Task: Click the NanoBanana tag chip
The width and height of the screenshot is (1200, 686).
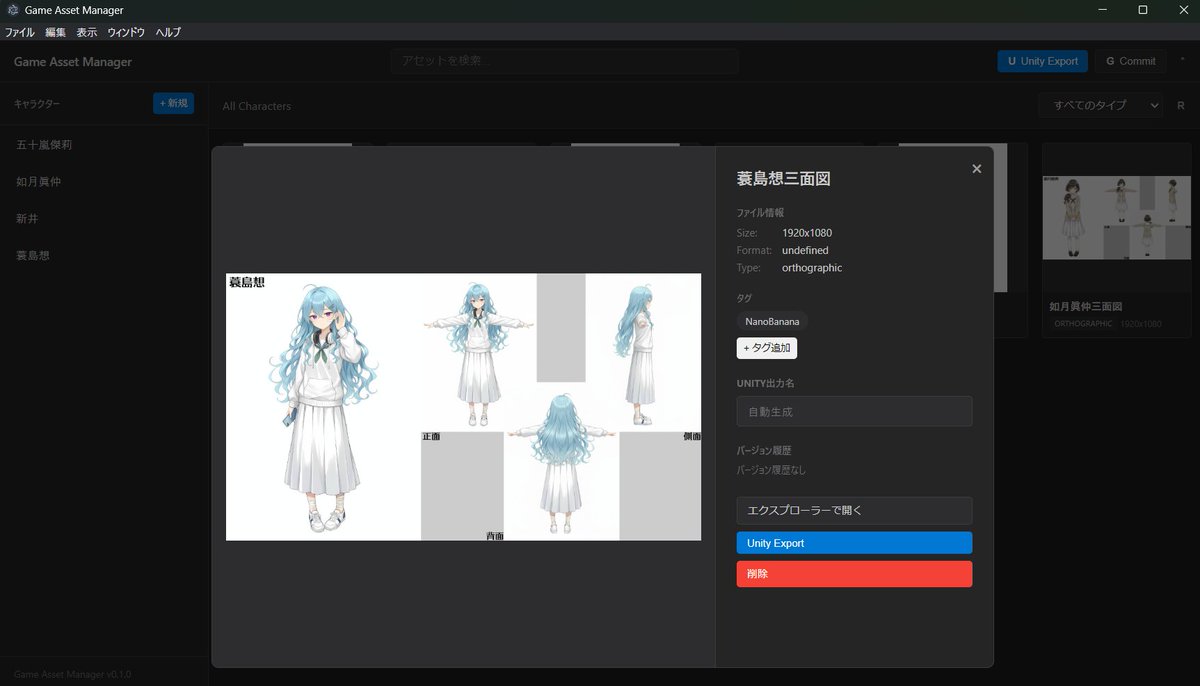Action: click(771, 321)
